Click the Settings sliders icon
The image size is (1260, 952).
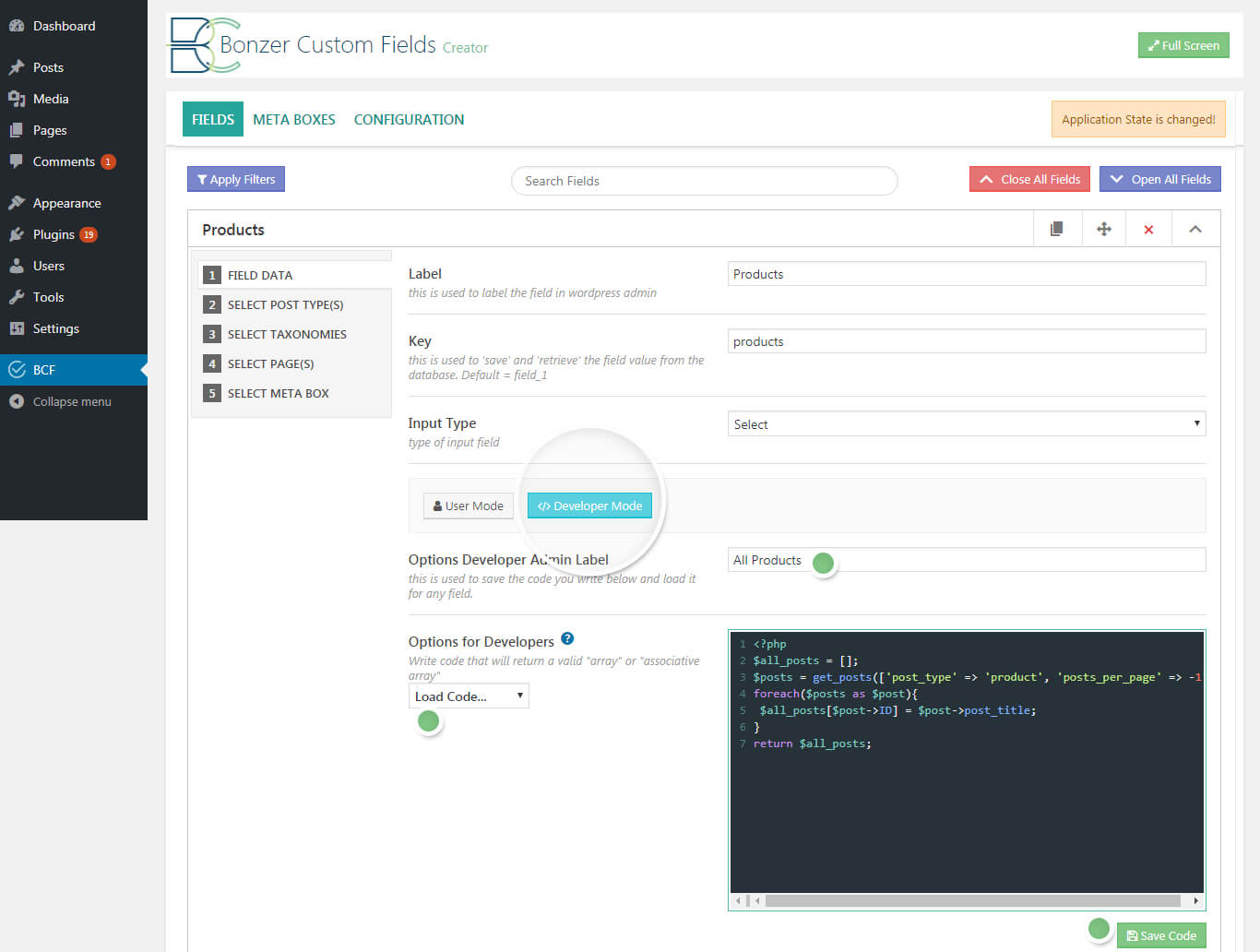16,328
